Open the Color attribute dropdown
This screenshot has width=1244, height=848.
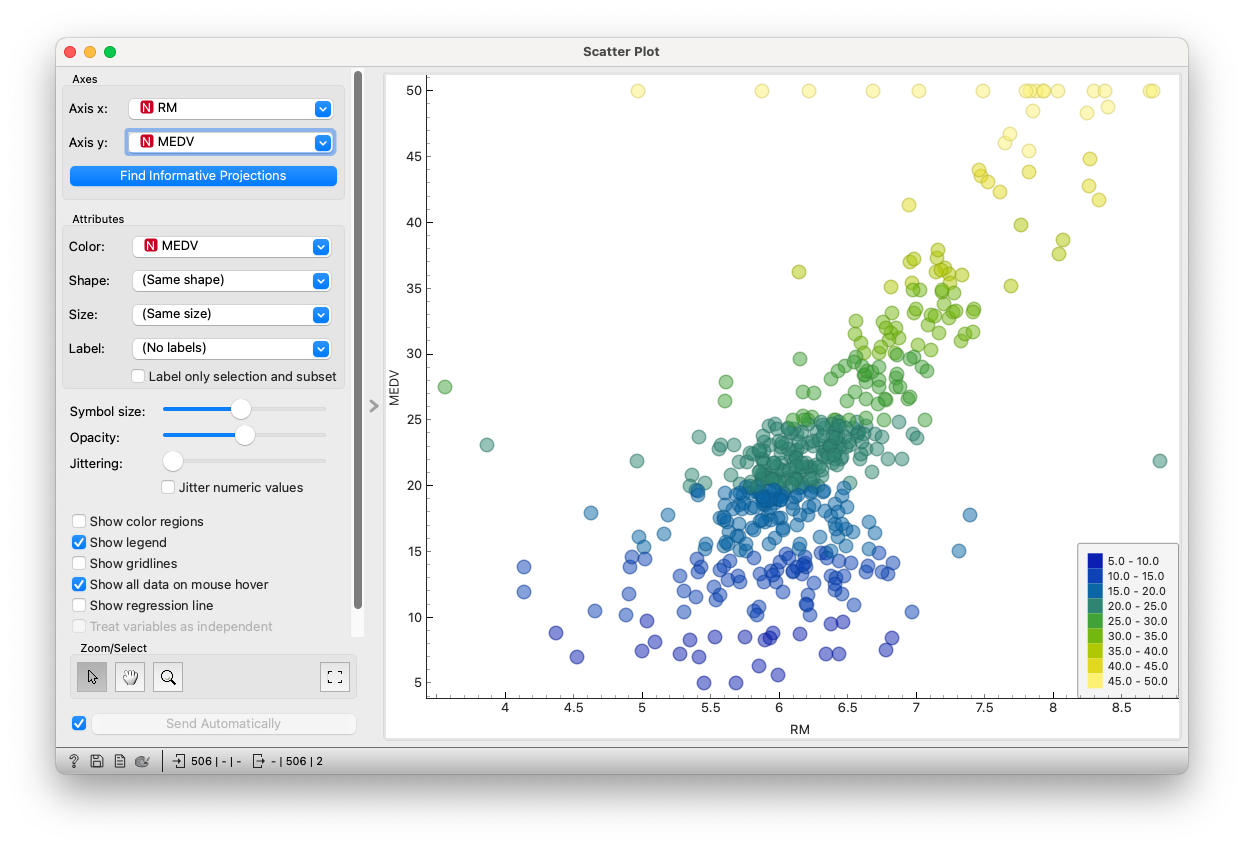[x=232, y=246]
